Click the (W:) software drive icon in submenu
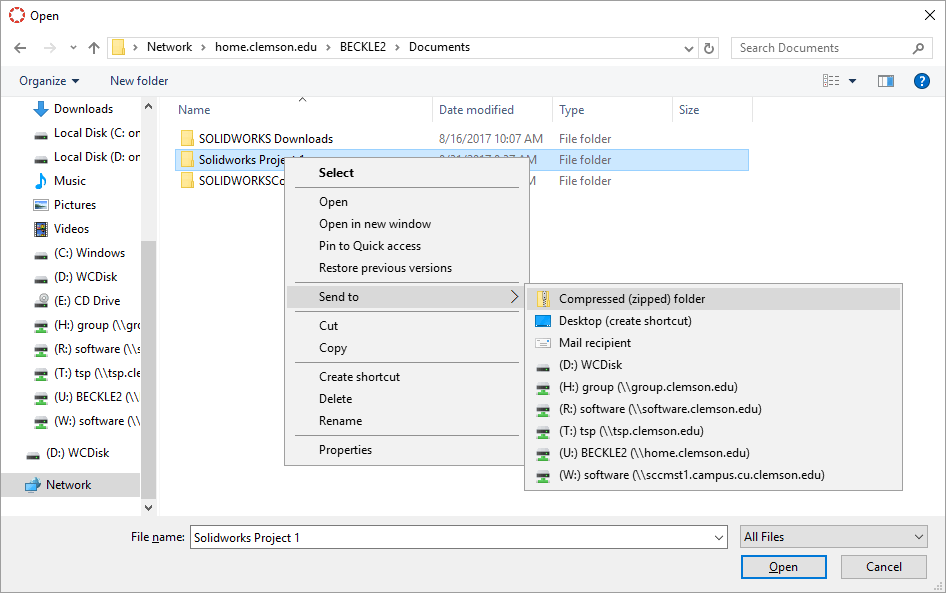This screenshot has height=593, width=946. tap(543, 476)
